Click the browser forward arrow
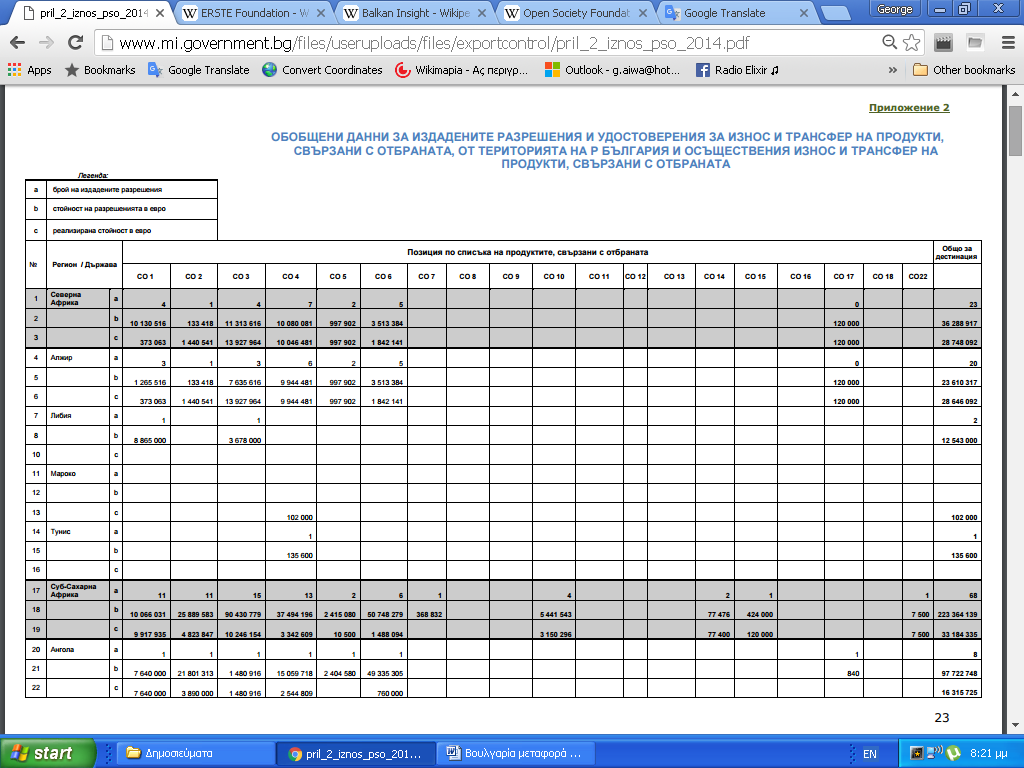 click(x=46, y=43)
